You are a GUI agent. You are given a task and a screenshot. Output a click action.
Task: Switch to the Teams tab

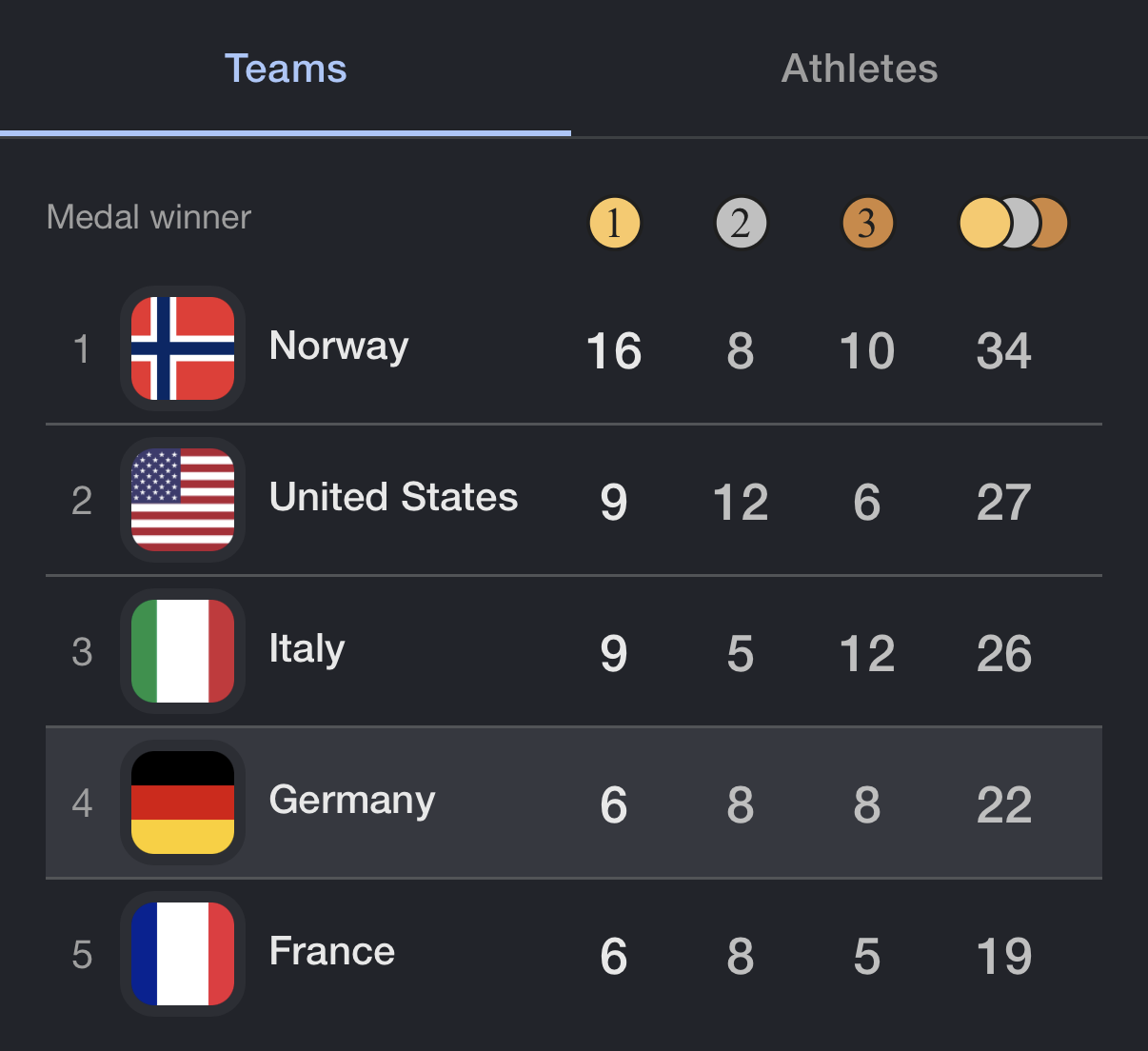click(286, 69)
